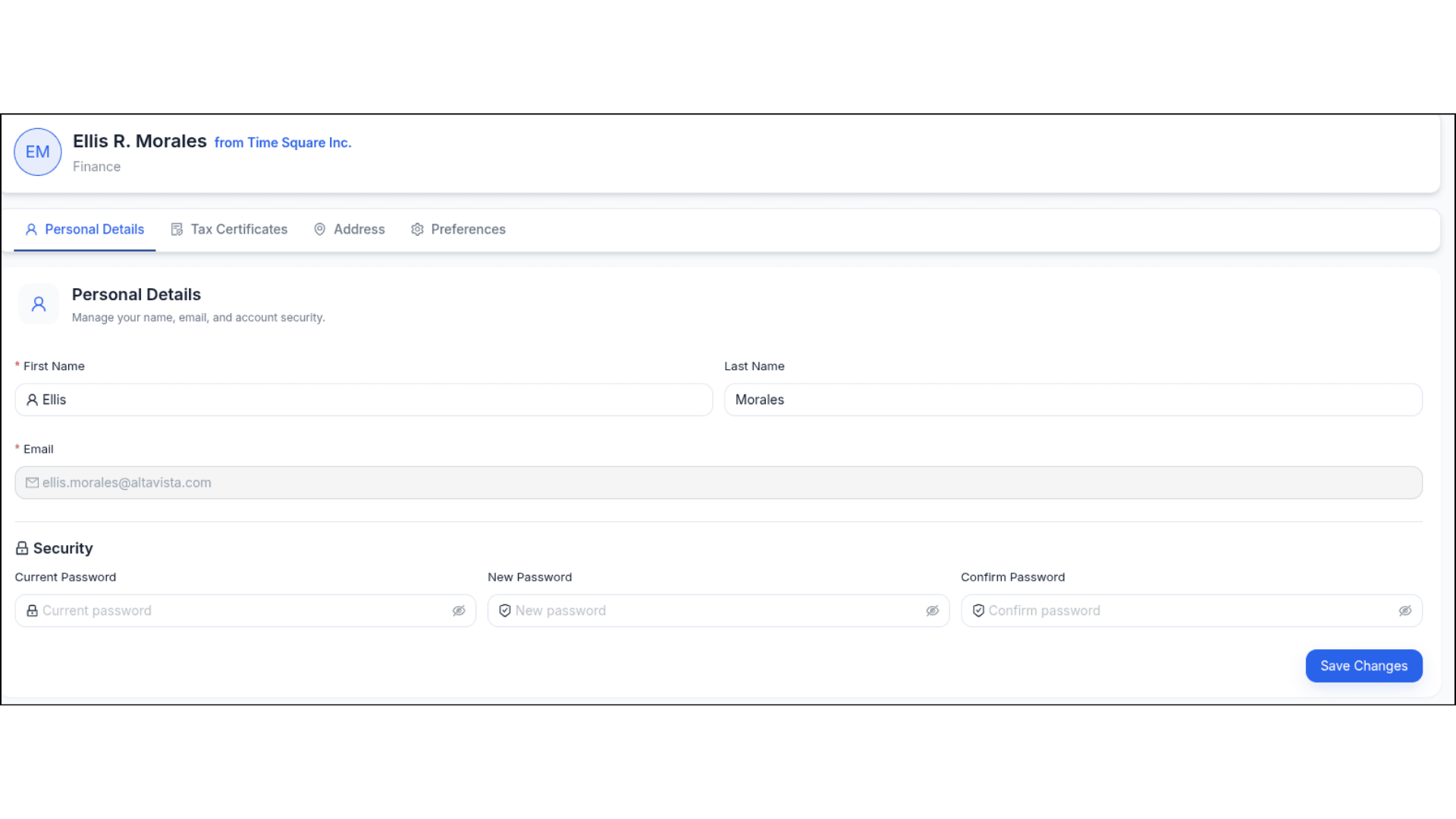Click the envelope icon in Email field

click(x=32, y=482)
